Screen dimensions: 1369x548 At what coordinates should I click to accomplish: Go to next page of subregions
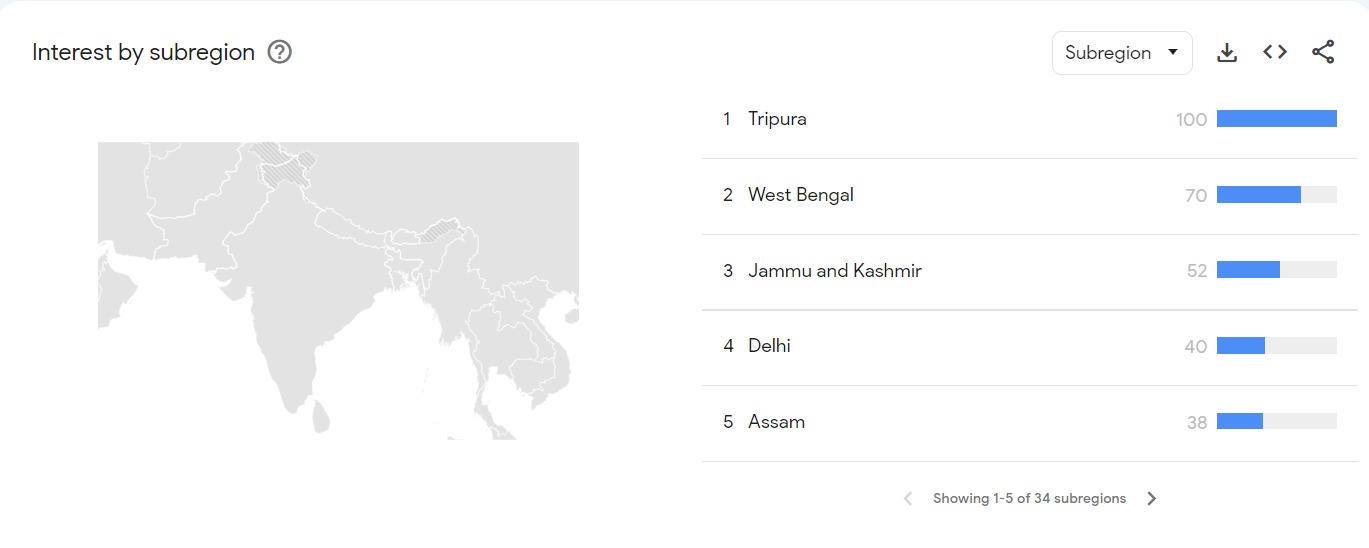1152,498
